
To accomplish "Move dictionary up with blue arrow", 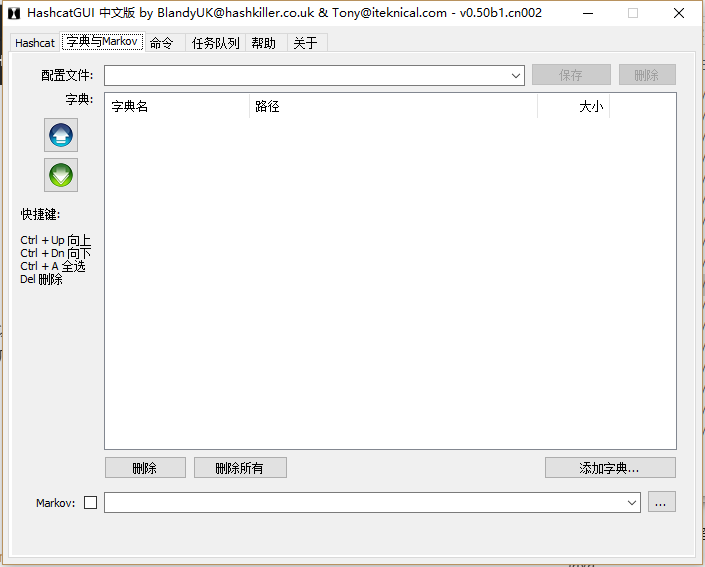I will 61,135.
